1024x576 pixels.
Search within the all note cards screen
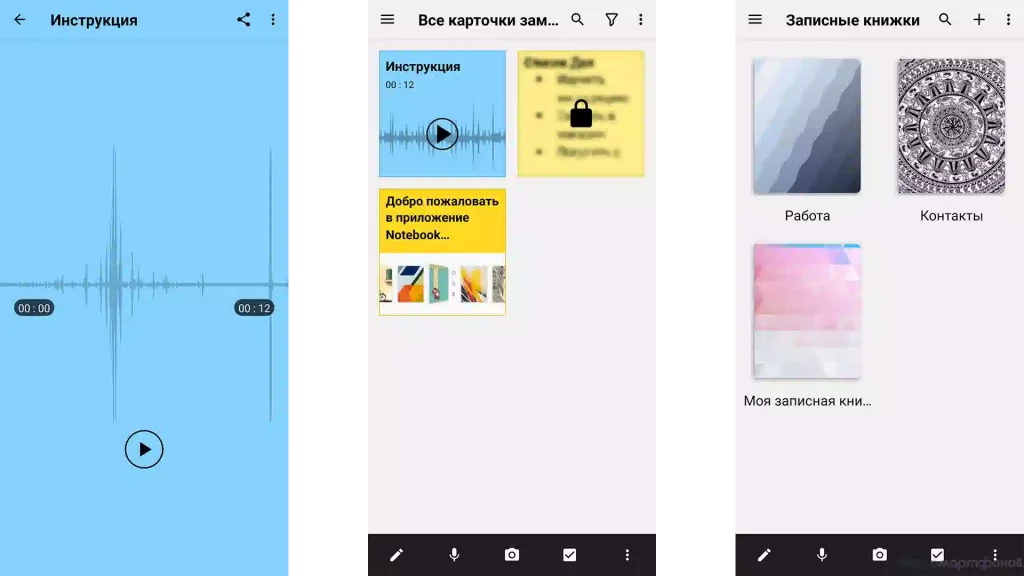tap(577, 20)
